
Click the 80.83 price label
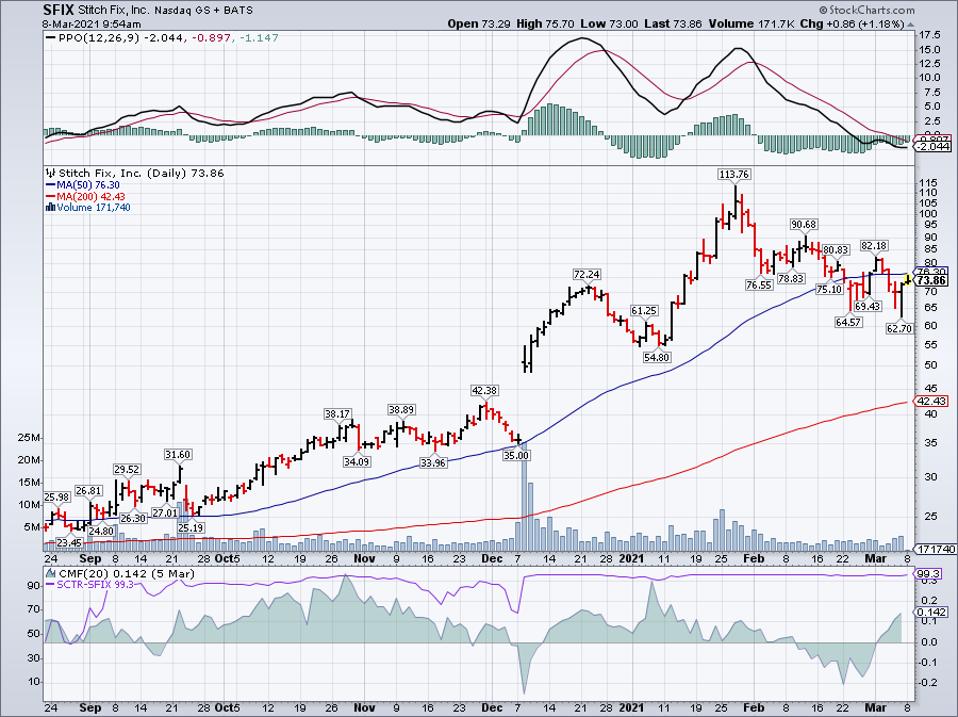click(x=835, y=249)
